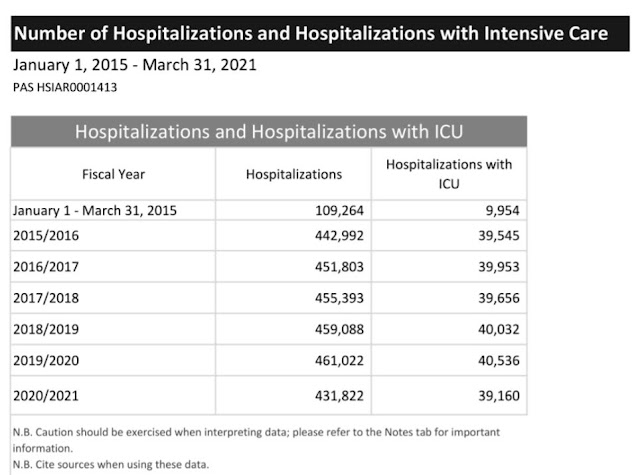Click the January 1 - March 31, 2015 row label
This screenshot has width=638, height=475.
95,210
